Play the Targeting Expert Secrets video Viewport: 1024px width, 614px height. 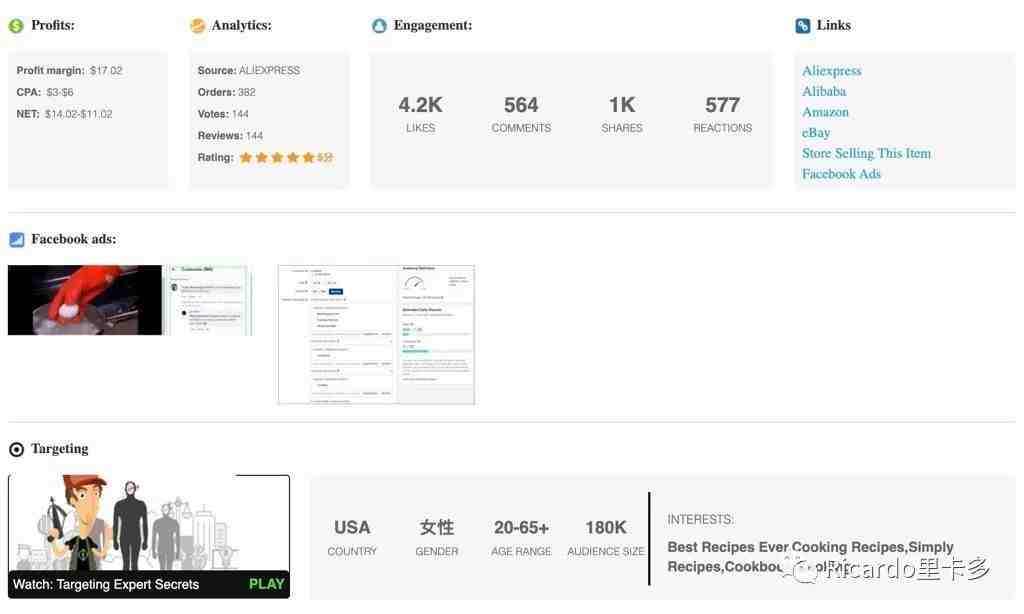click(266, 584)
